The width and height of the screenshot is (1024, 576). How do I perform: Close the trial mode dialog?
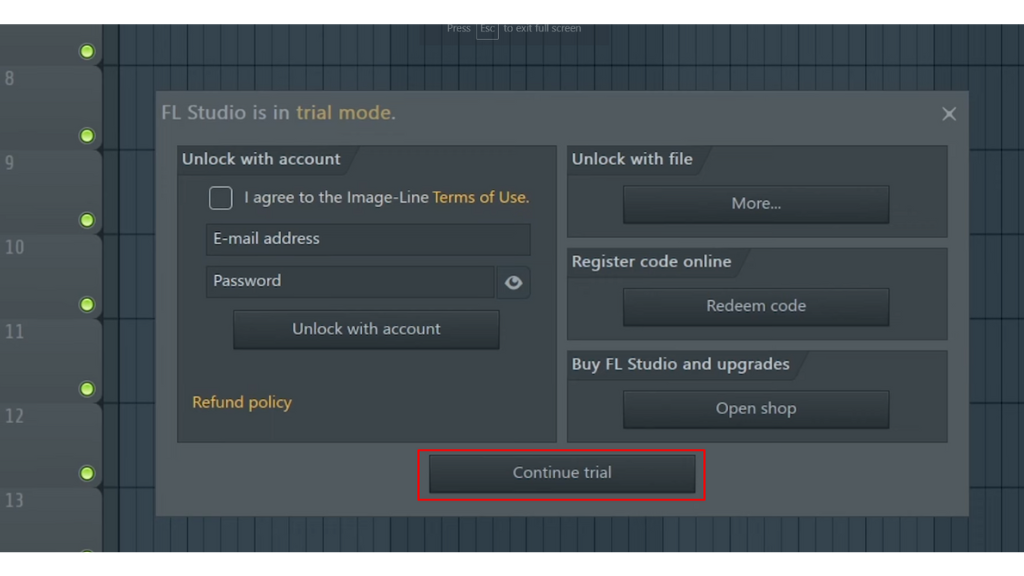click(x=949, y=114)
